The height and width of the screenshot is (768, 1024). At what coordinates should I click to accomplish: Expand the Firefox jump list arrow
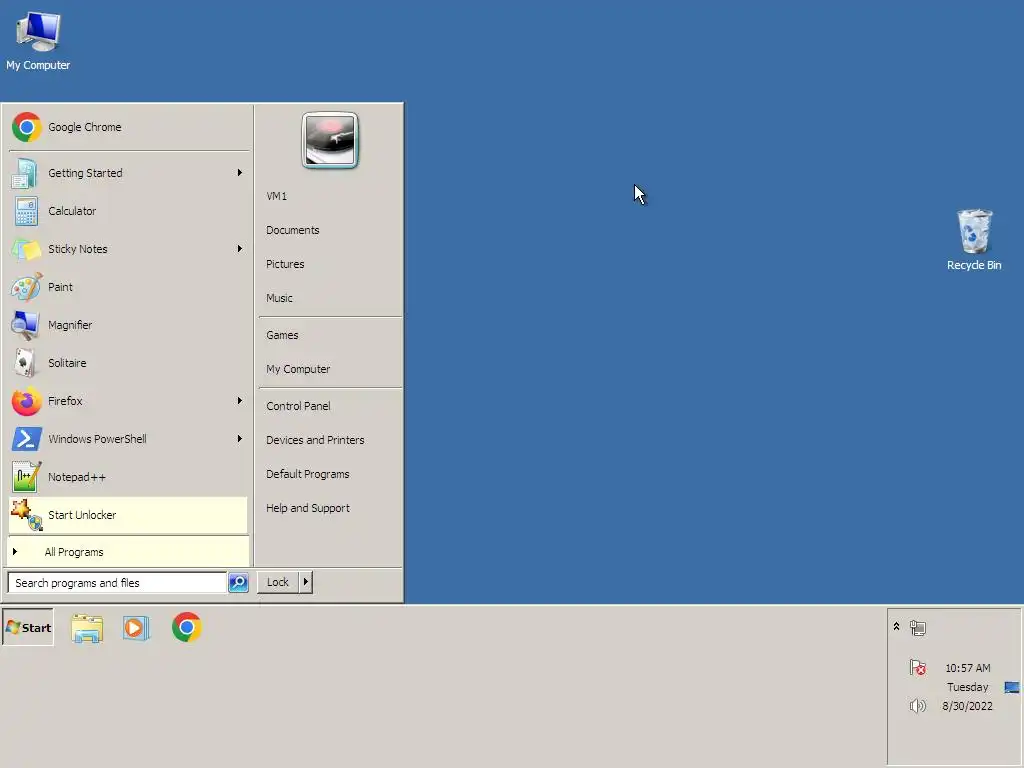tap(240, 401)
